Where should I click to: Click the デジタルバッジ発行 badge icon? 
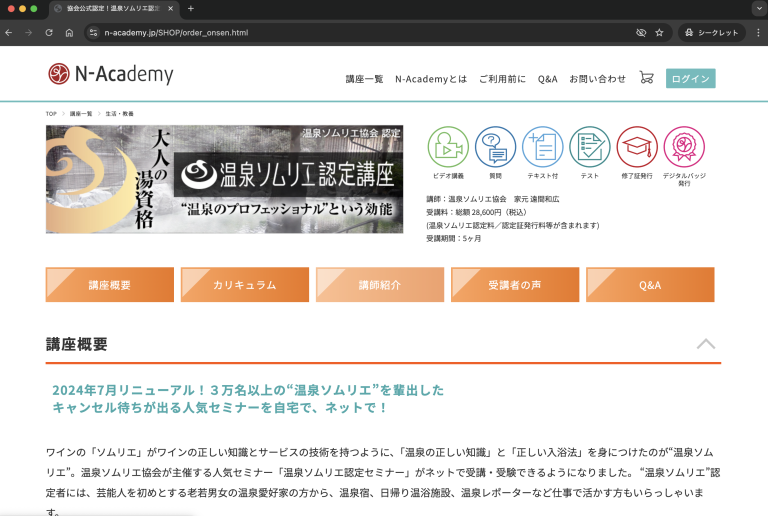[x=684, y=147]
